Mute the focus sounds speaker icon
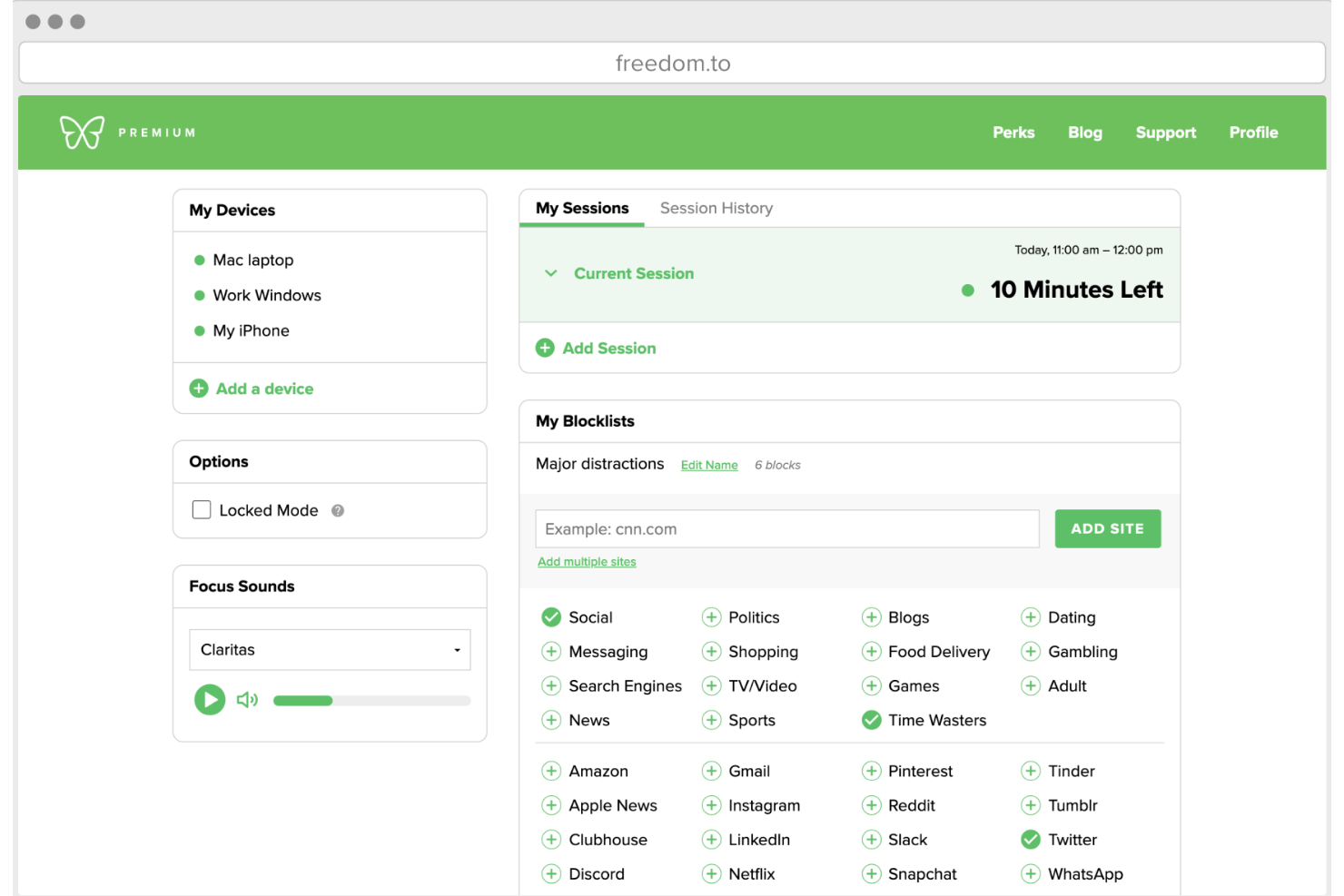The width and height of the screenshot is (1344, 896). (x=247, y=700)
